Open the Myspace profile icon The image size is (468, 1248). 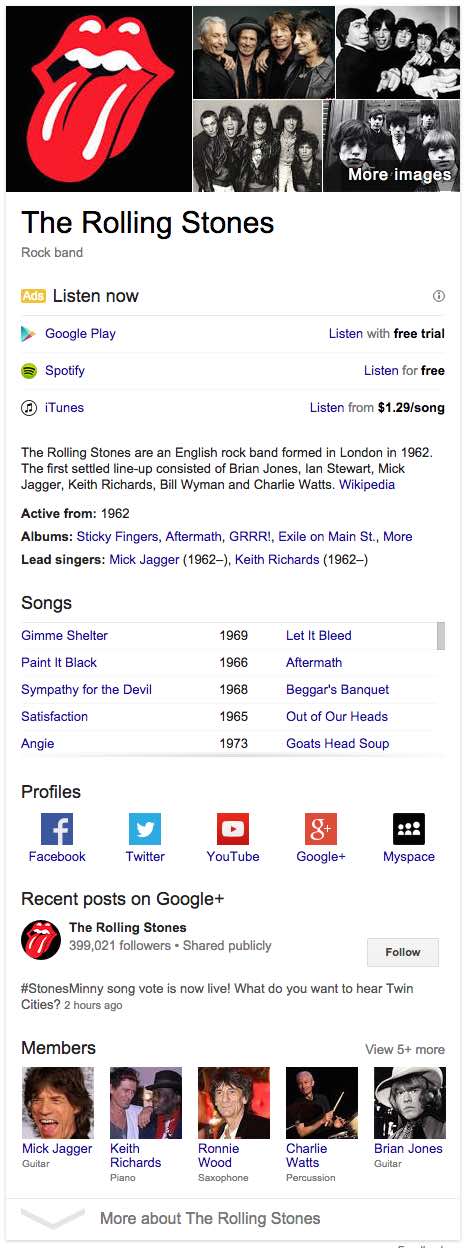(409, 829)
